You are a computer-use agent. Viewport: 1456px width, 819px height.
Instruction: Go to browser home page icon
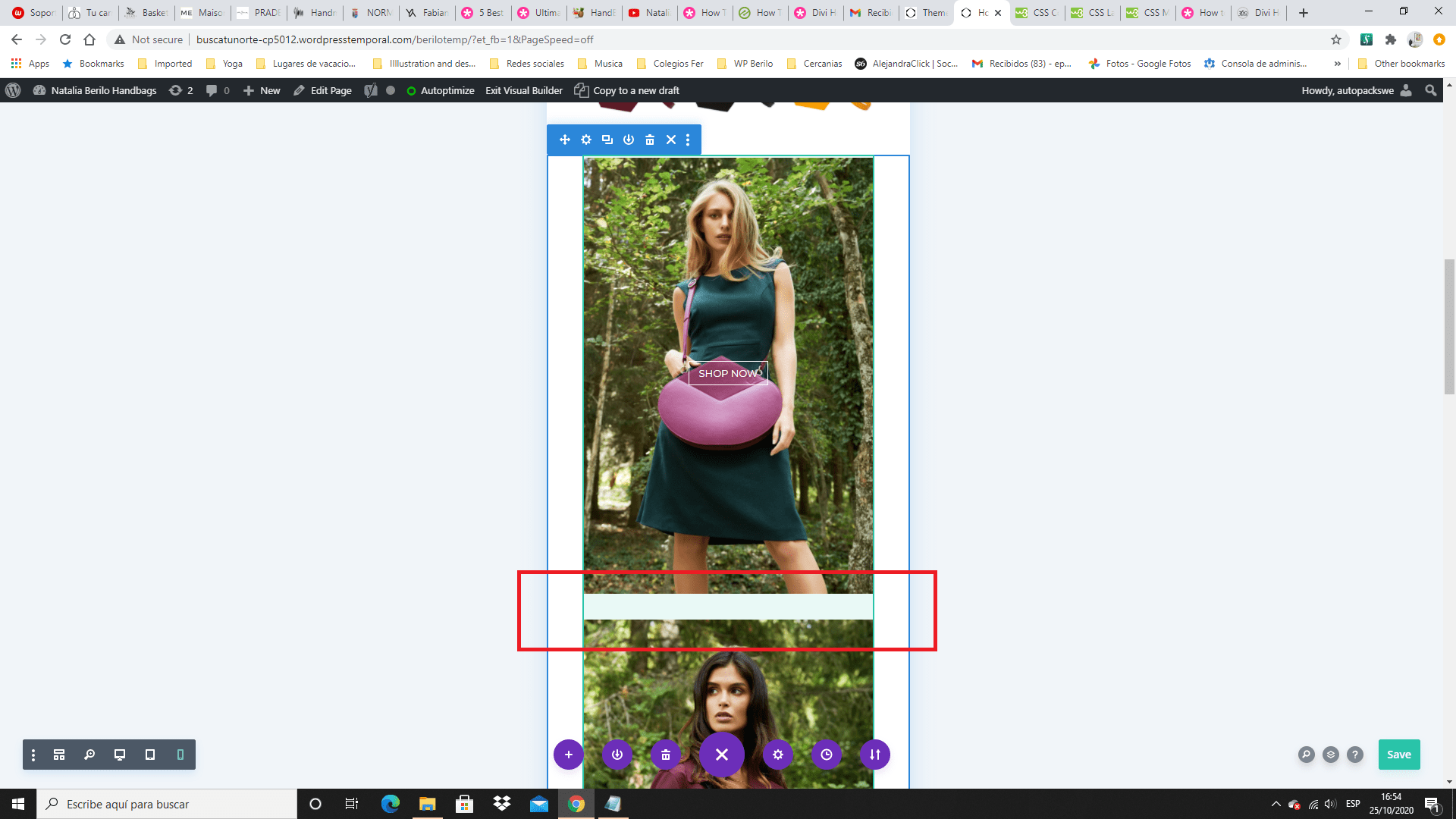pos(89,39)
